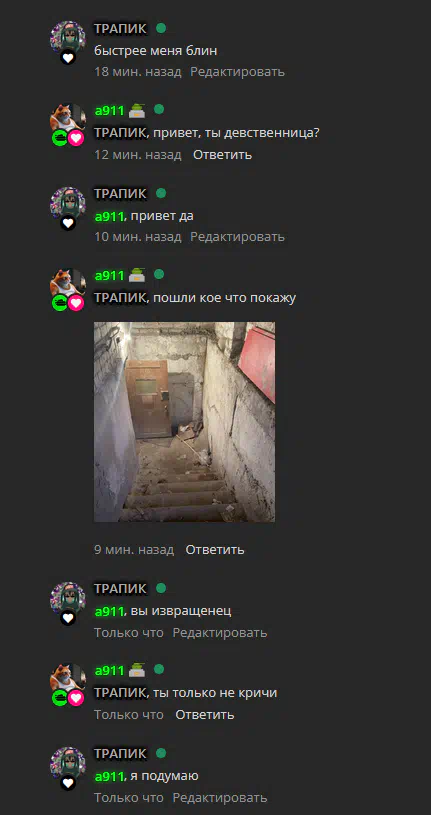The width and height of the screenshot is (431, 815).
Task: Click the heart badge under ТРАПИК's avatar on 'я подумаю'
Action: (x=68, y=783)
